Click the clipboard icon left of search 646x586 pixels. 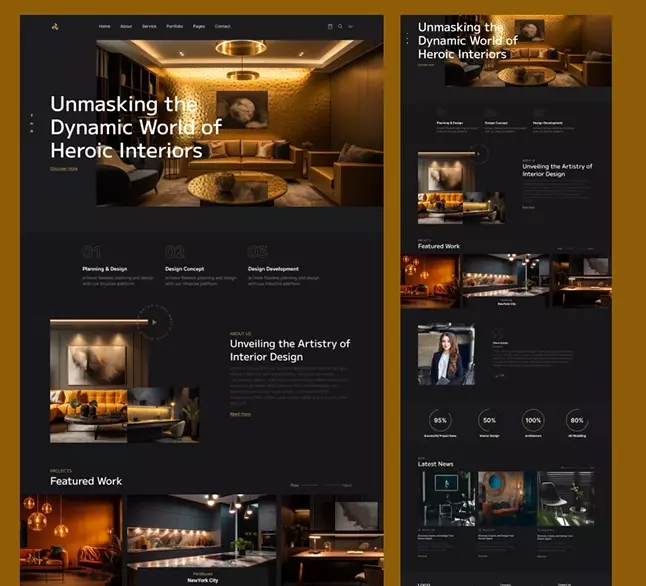click(330, 26)
